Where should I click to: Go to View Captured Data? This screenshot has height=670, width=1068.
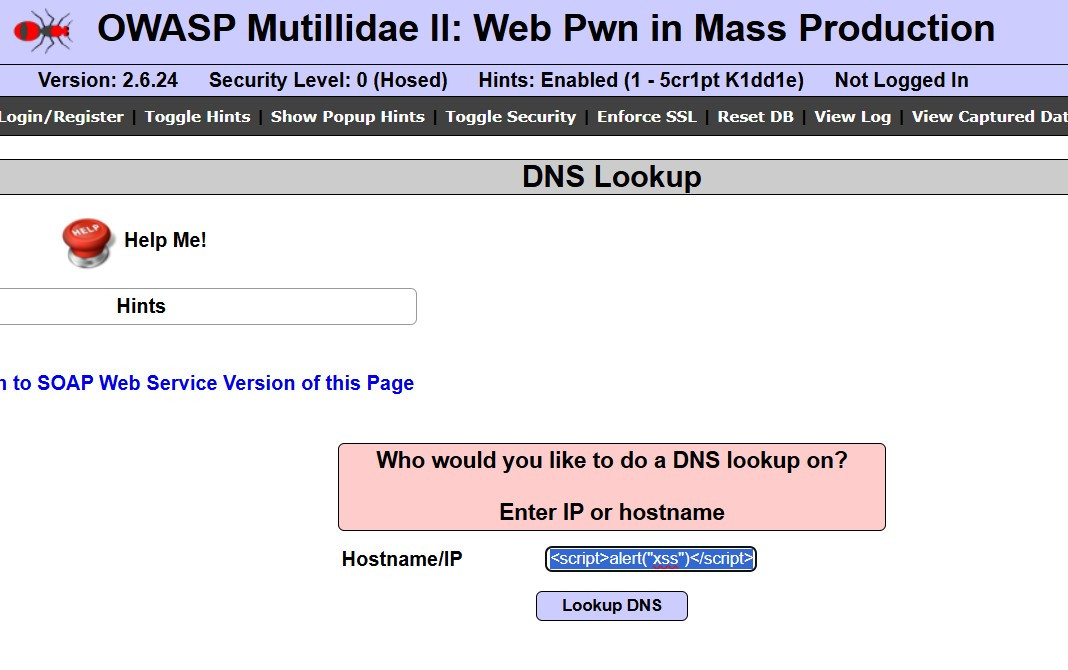point(988,117)
